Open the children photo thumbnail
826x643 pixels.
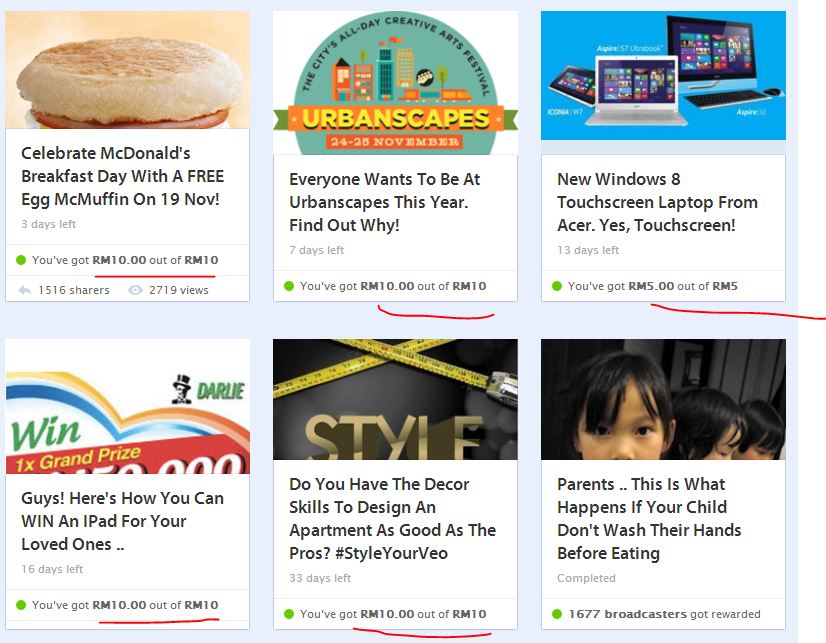663,400
